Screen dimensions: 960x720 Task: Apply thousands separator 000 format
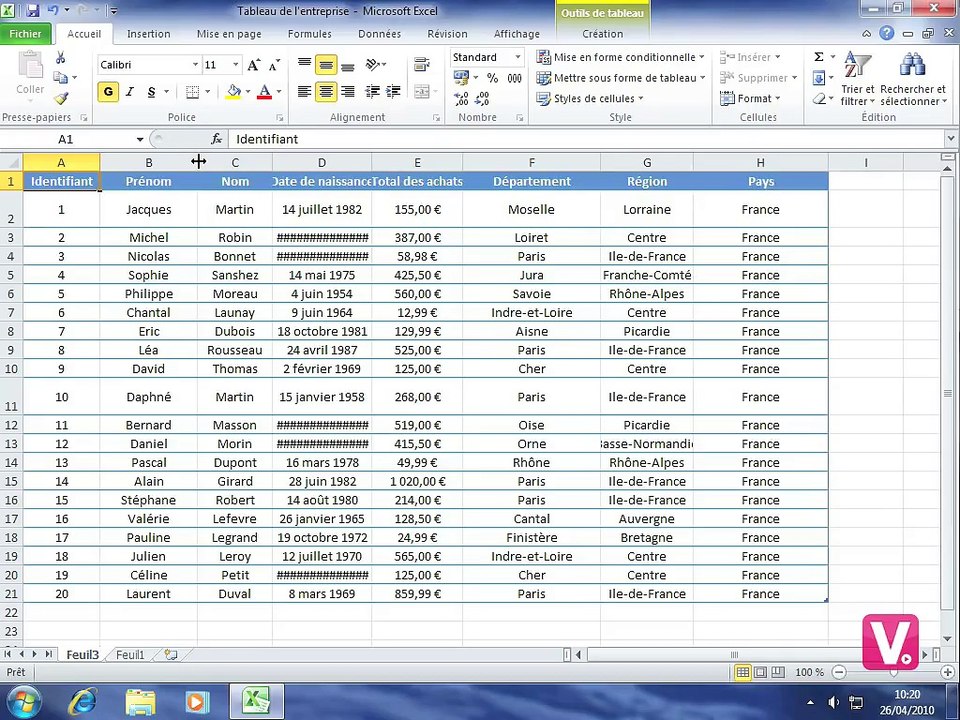point(514,78)
